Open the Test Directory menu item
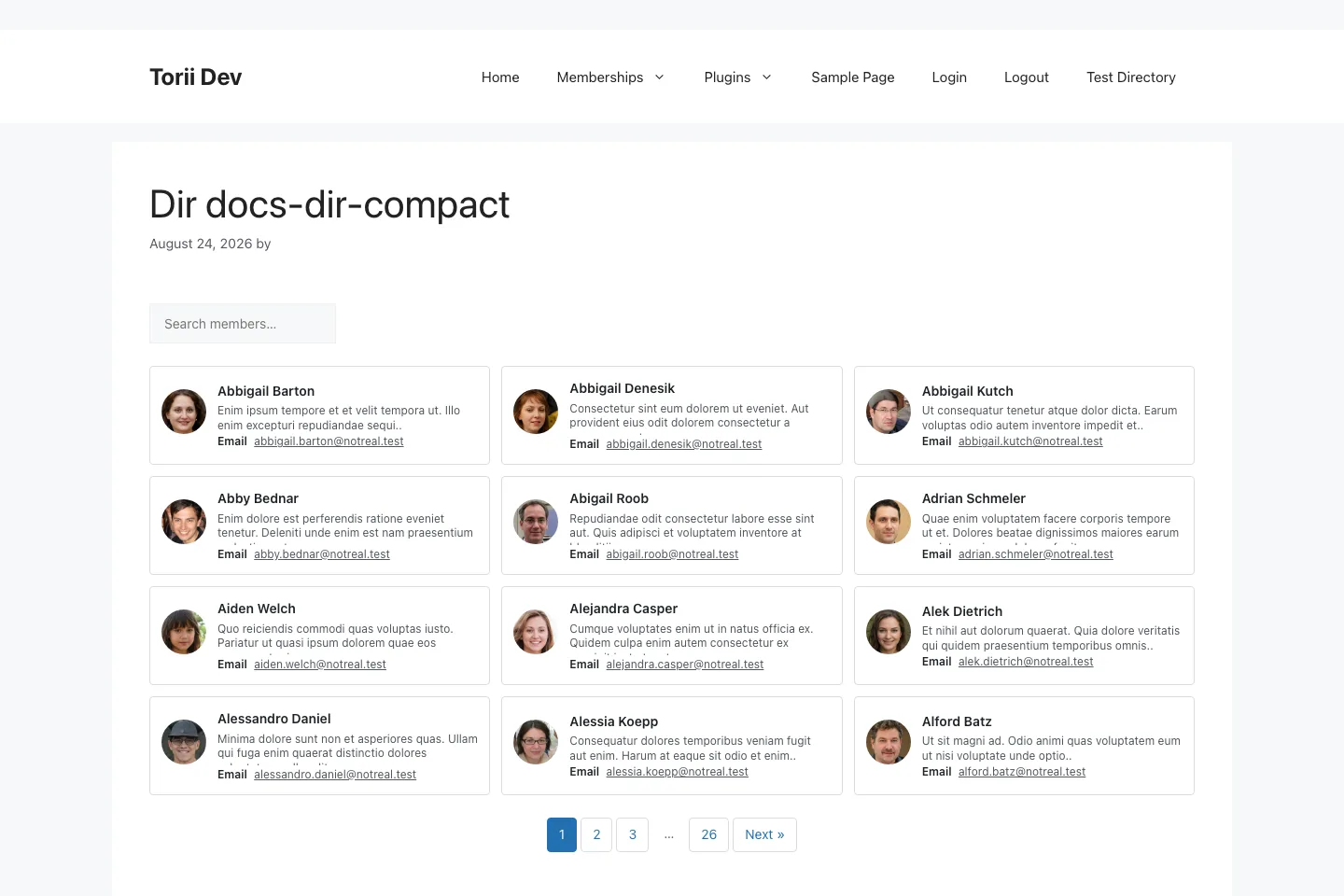The image size is (1344, 896). pos(1131,77)
